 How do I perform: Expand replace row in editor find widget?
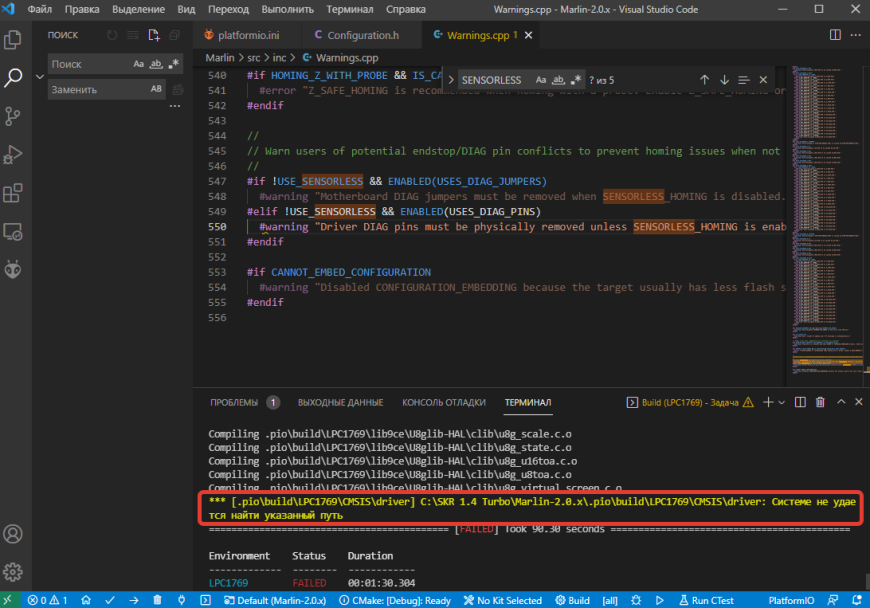[451, 80]
